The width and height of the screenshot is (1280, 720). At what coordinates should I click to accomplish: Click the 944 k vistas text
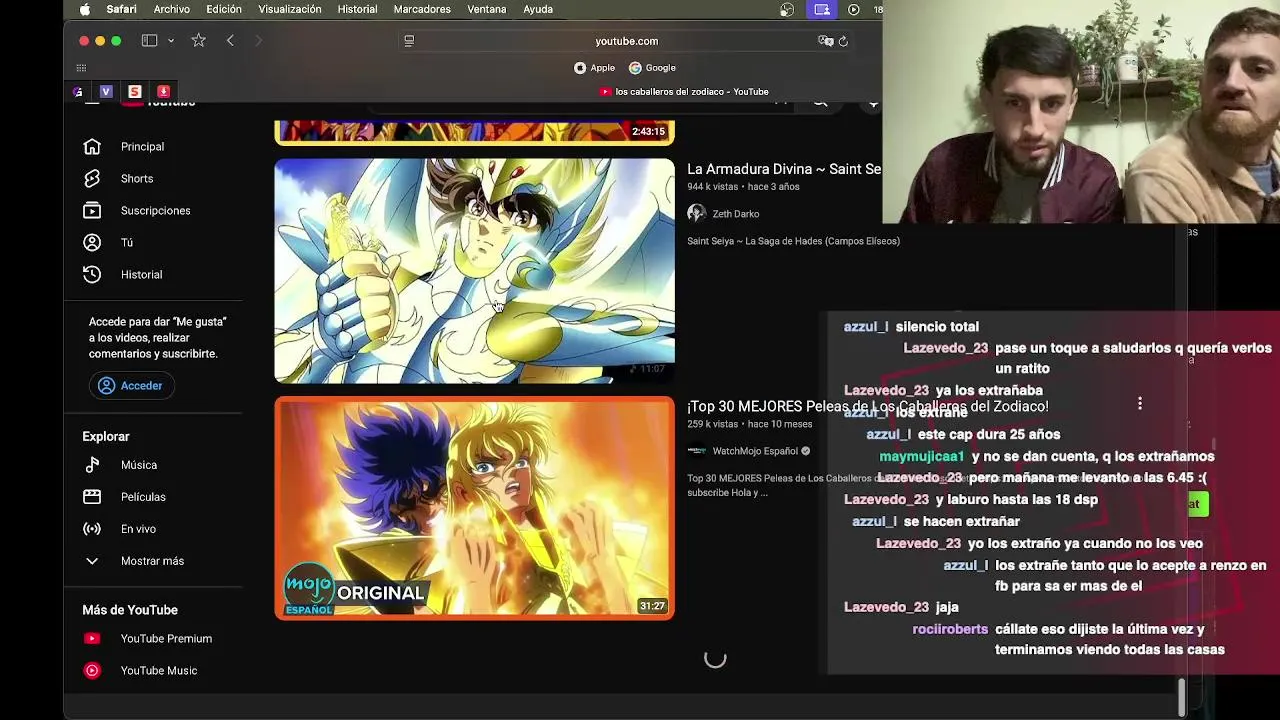(712, 187)
